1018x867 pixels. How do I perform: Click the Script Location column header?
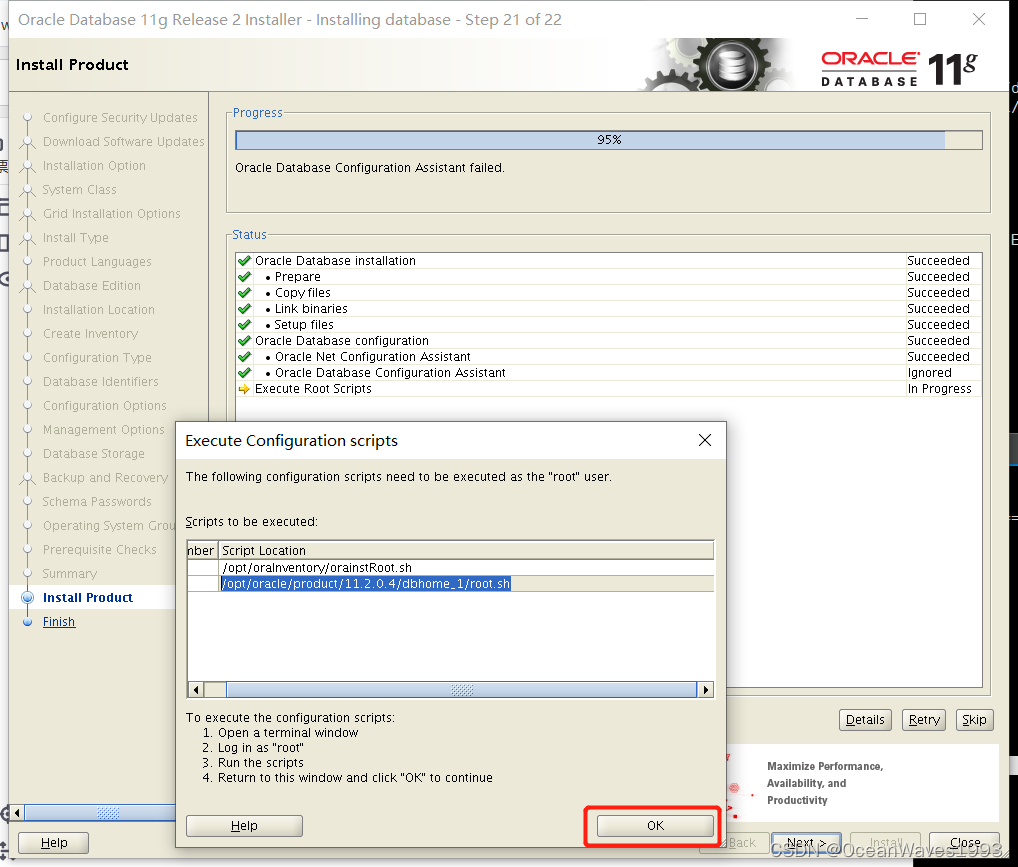pyautogui.click(x=466, y=550)
